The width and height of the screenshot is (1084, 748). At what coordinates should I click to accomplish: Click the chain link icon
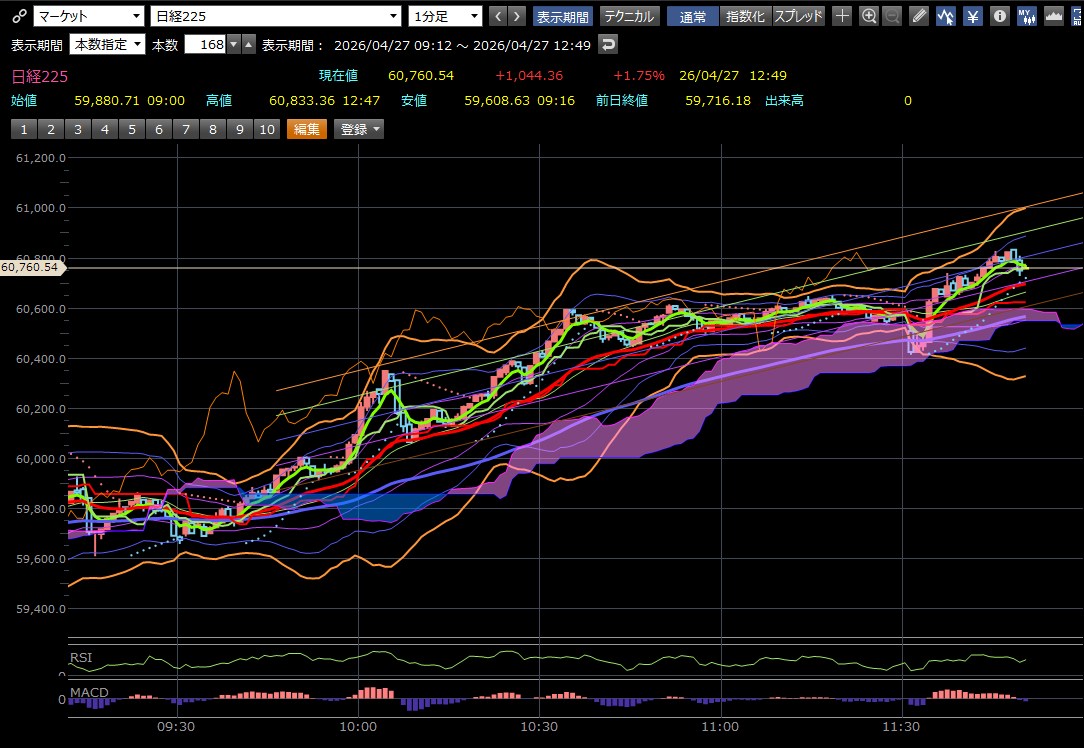pyautogui.click(x=18, y=16)
